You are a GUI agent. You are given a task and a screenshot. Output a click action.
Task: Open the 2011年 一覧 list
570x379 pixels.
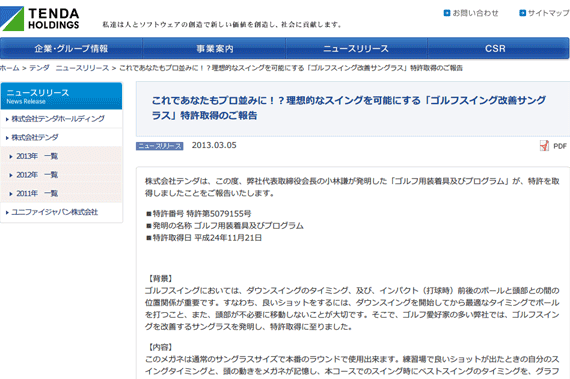[x=37, y=193]
